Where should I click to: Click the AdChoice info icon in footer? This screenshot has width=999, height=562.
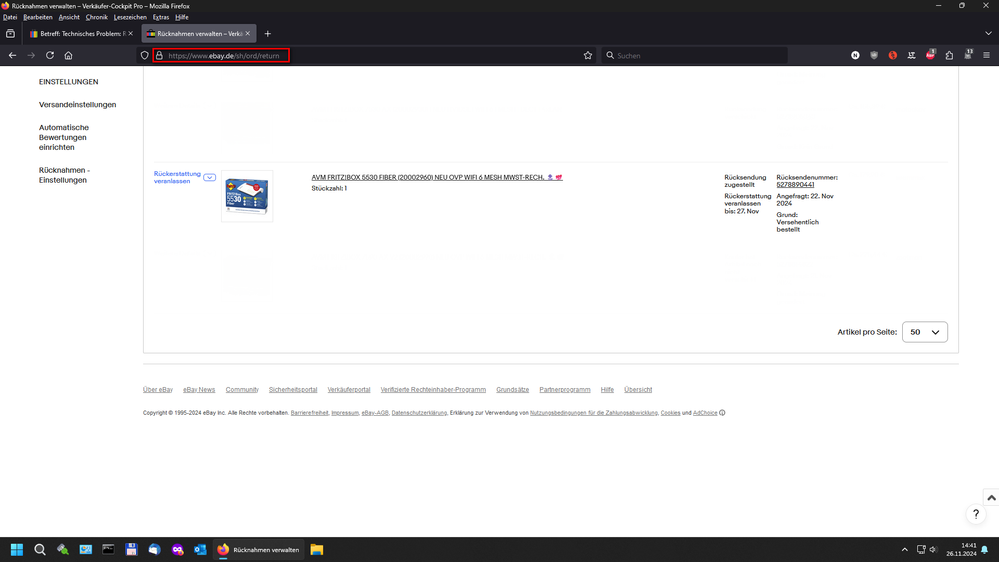click(722, 413)
